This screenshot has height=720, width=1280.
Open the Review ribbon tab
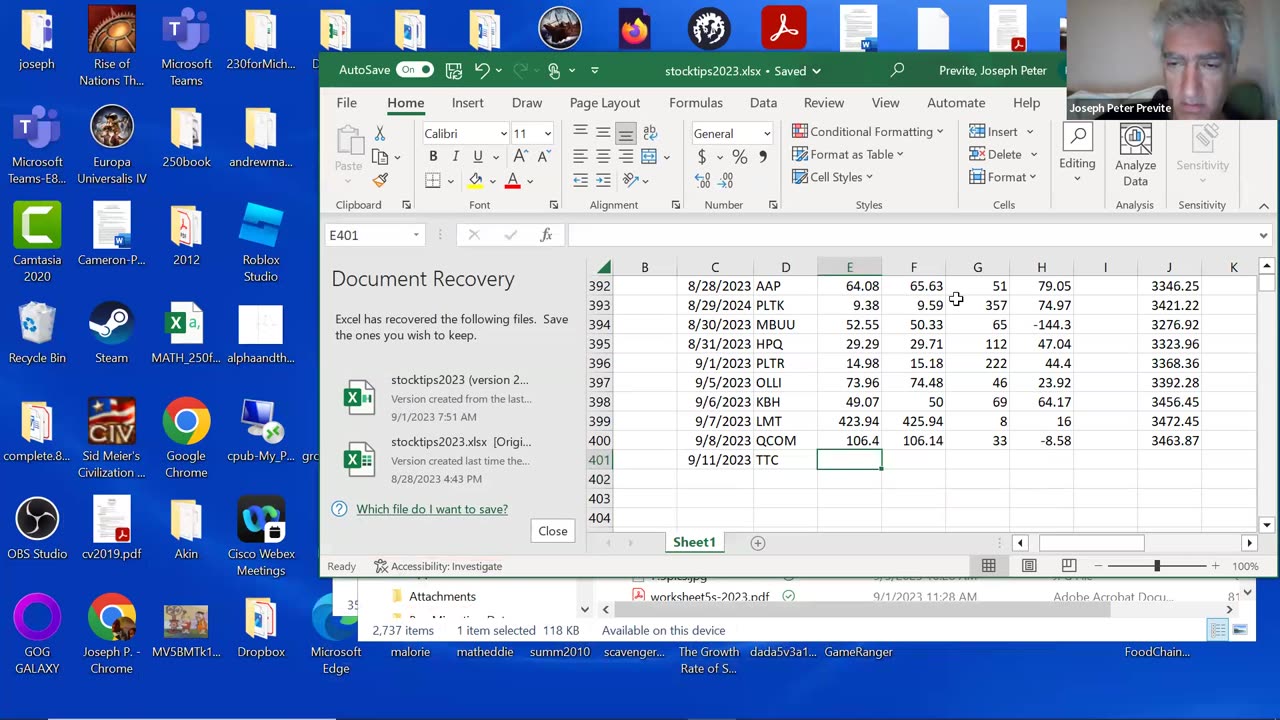click(824, 103)
